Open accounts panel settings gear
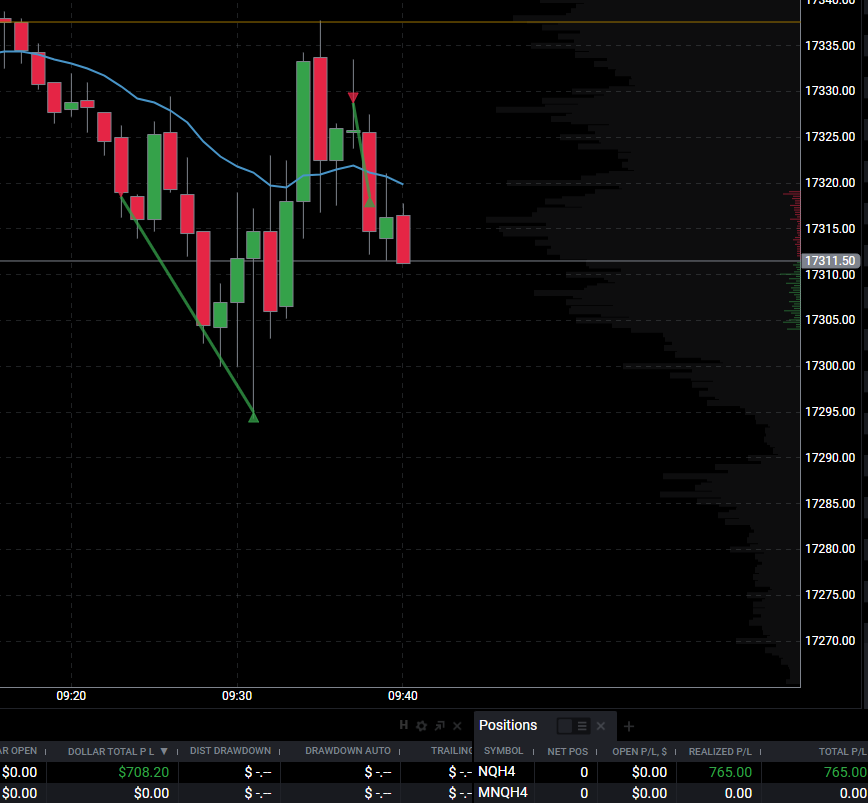Screen dimensions: 868x803 pyautogui.click(x=421, y=726)
